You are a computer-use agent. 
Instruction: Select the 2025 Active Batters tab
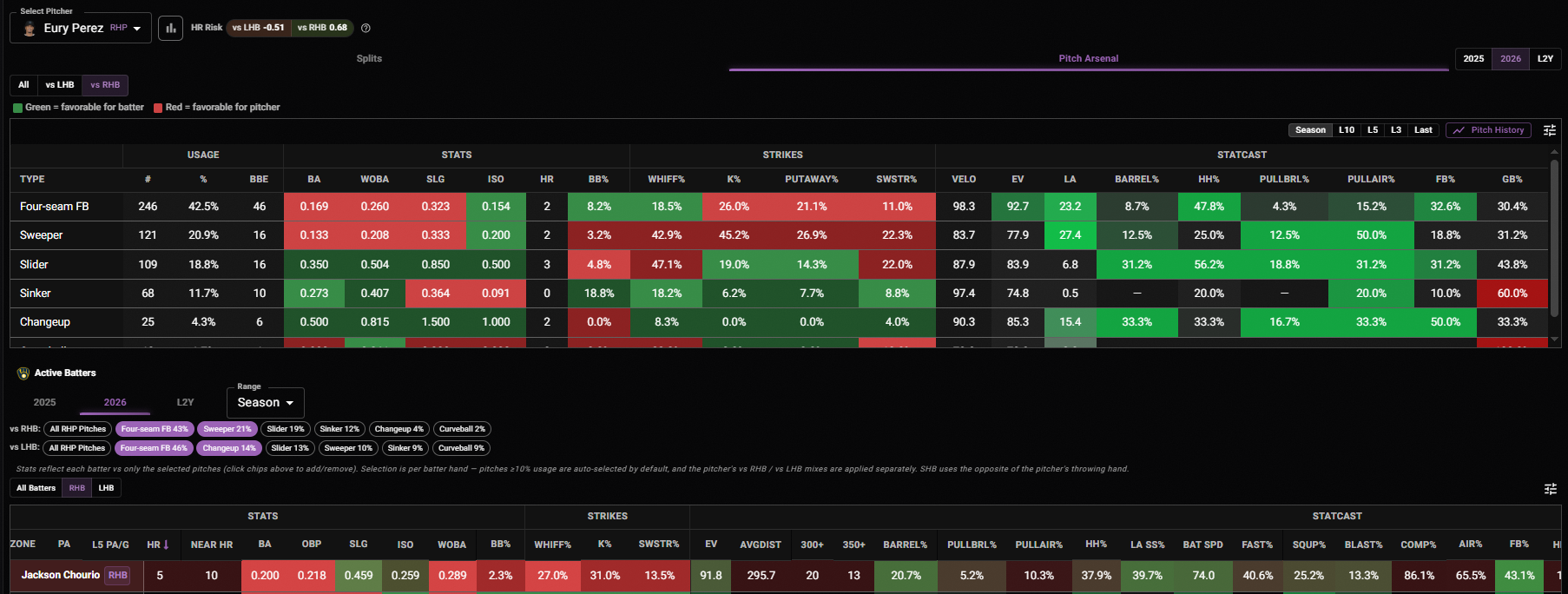45,403
